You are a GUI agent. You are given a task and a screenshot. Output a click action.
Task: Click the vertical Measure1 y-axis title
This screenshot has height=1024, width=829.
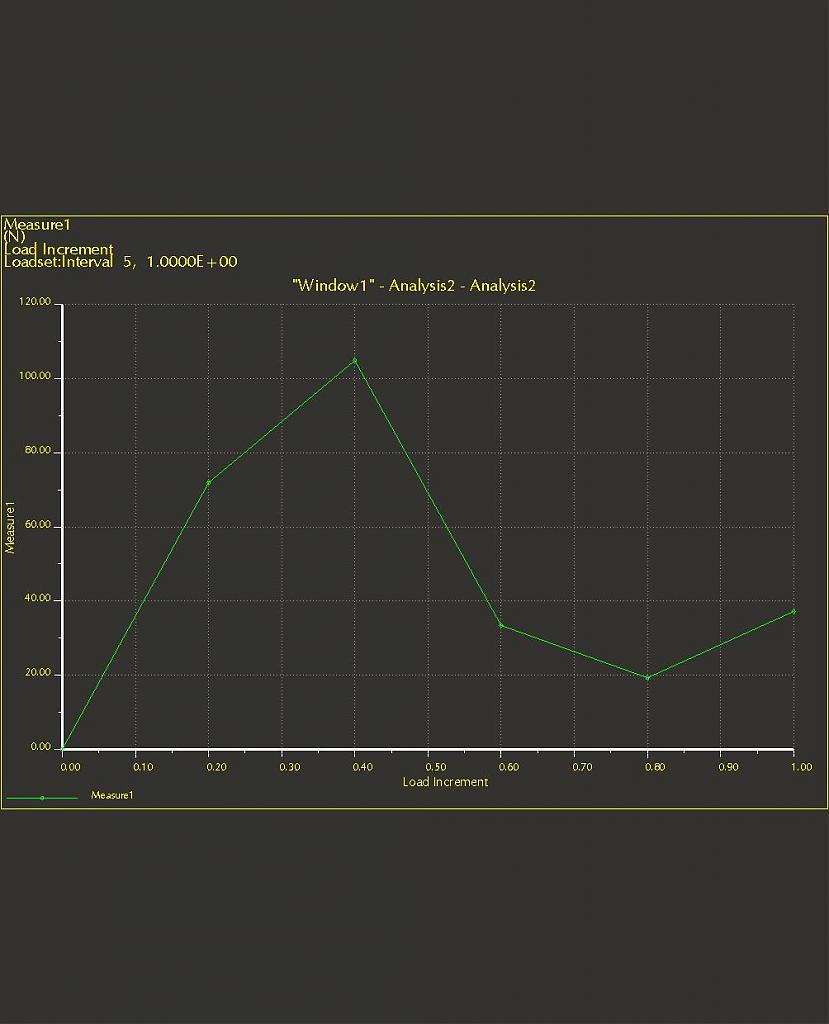coord(10,528)
